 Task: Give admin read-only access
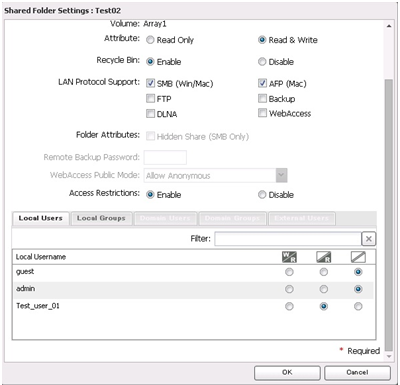click(x=323, y=289)
